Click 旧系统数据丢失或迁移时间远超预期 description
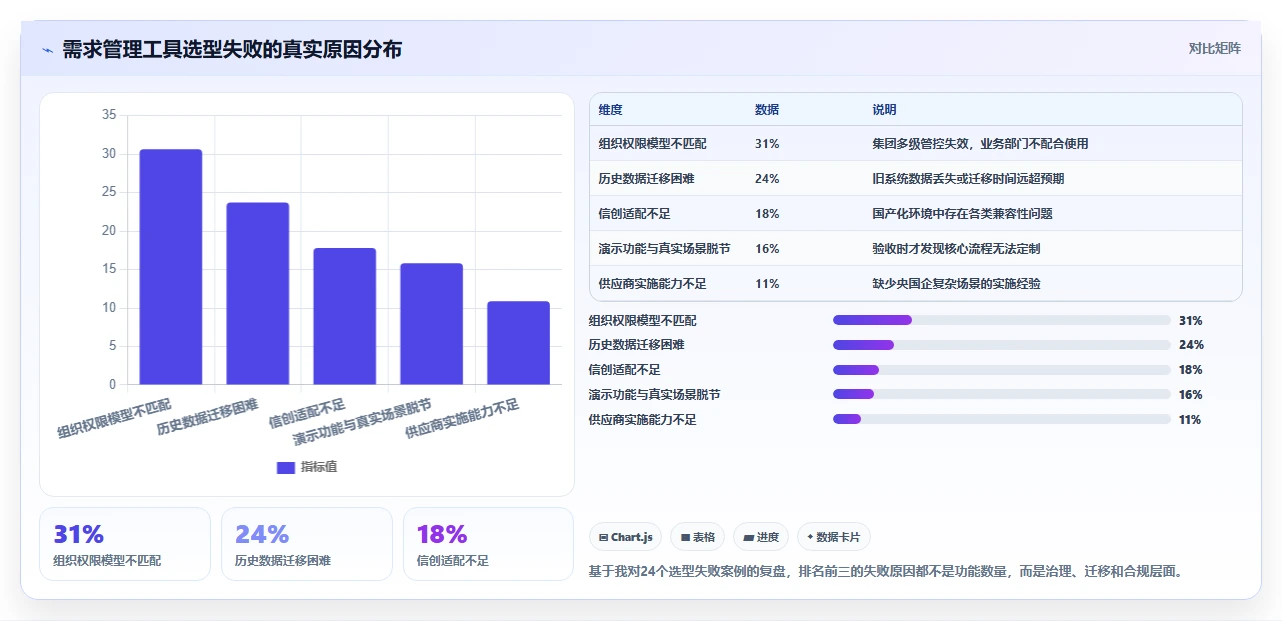 coord(968,179)
